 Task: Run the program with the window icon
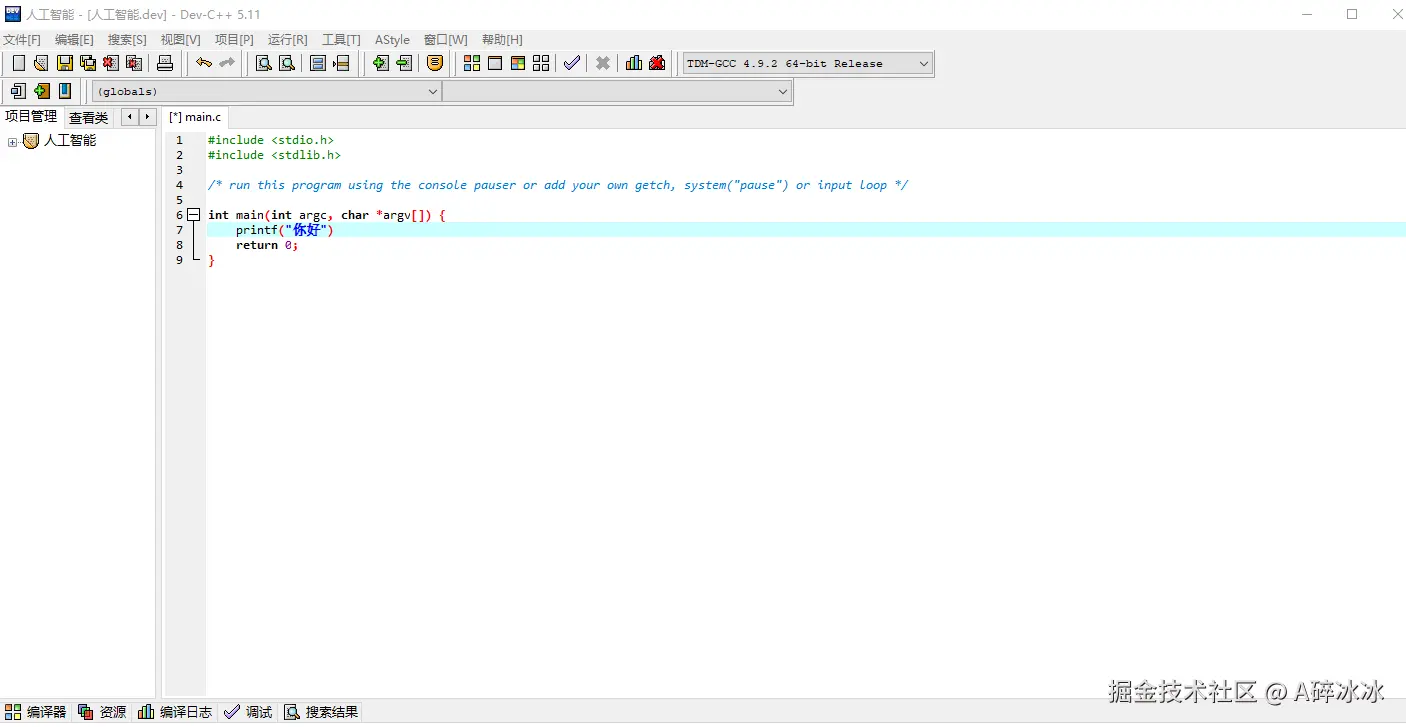495,63
